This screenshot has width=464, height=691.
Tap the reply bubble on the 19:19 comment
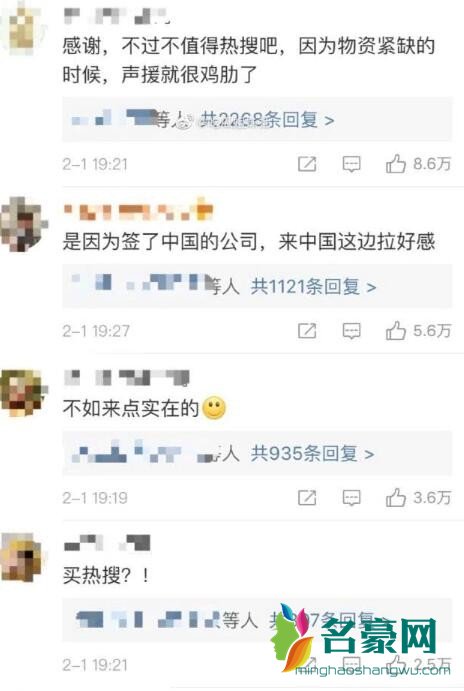(351, 498)
